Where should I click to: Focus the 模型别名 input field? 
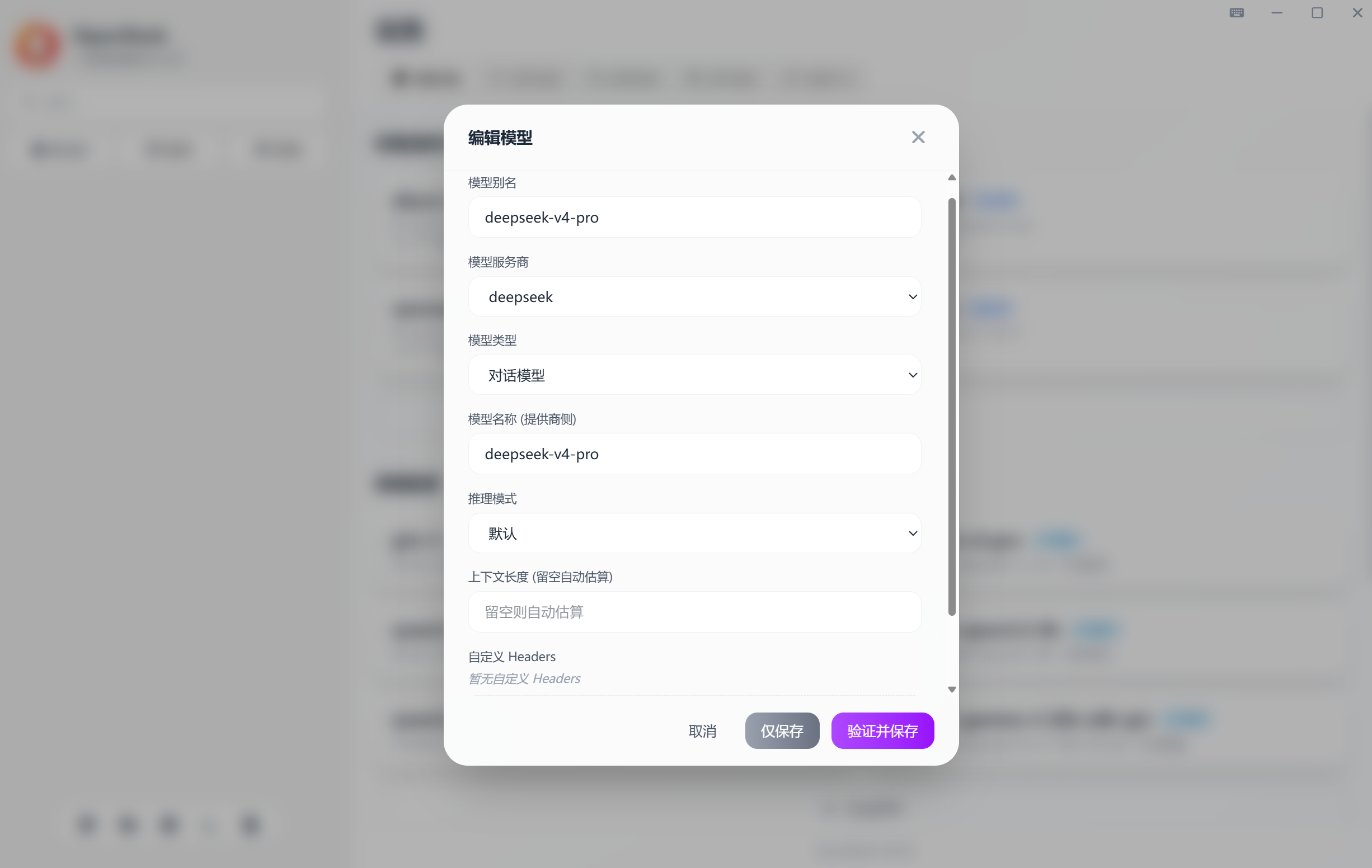(x=694, y=218)
